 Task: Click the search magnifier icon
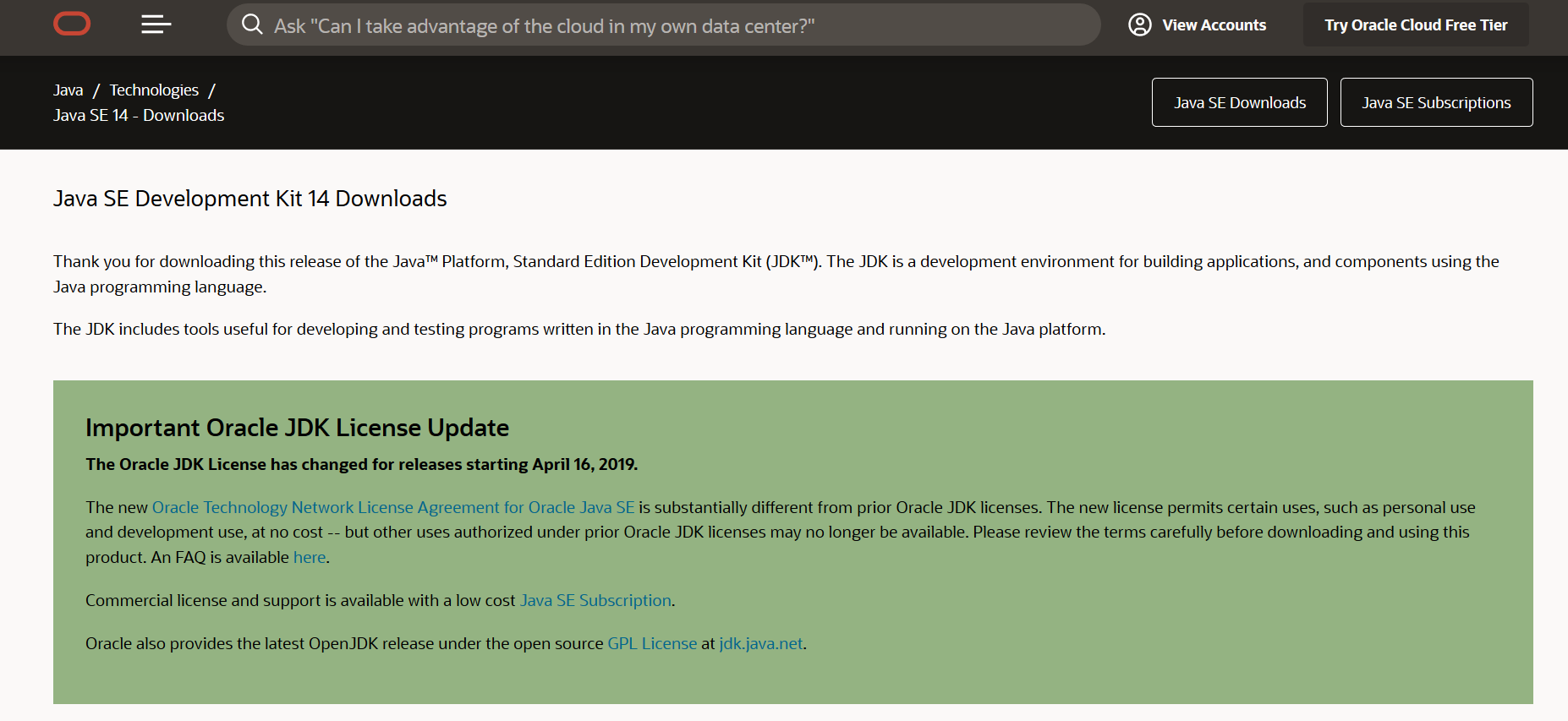pos(252,25)
